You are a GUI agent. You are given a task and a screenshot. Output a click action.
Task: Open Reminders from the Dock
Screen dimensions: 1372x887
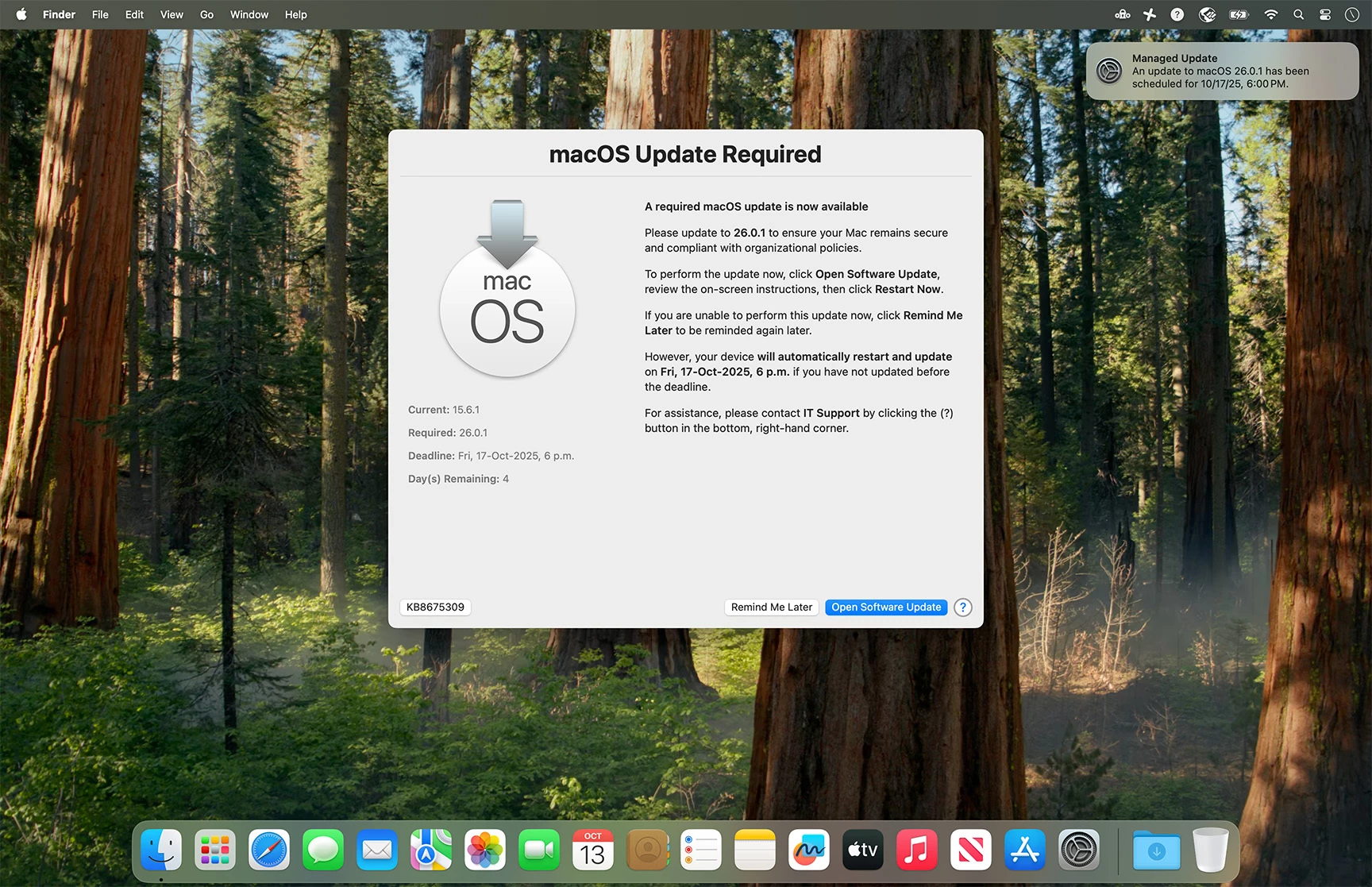701,850
